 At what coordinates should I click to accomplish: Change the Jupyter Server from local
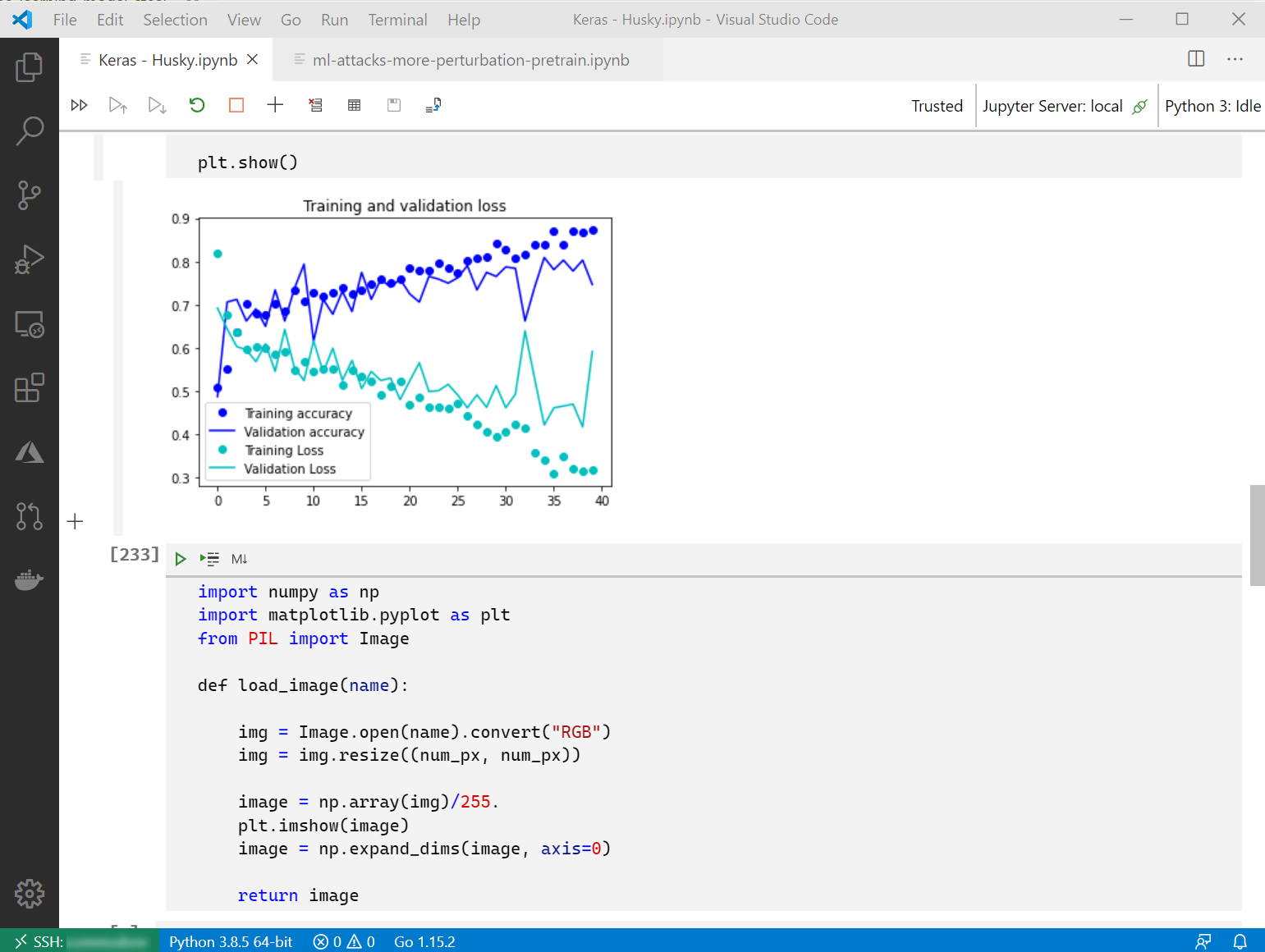[1065, 105]
